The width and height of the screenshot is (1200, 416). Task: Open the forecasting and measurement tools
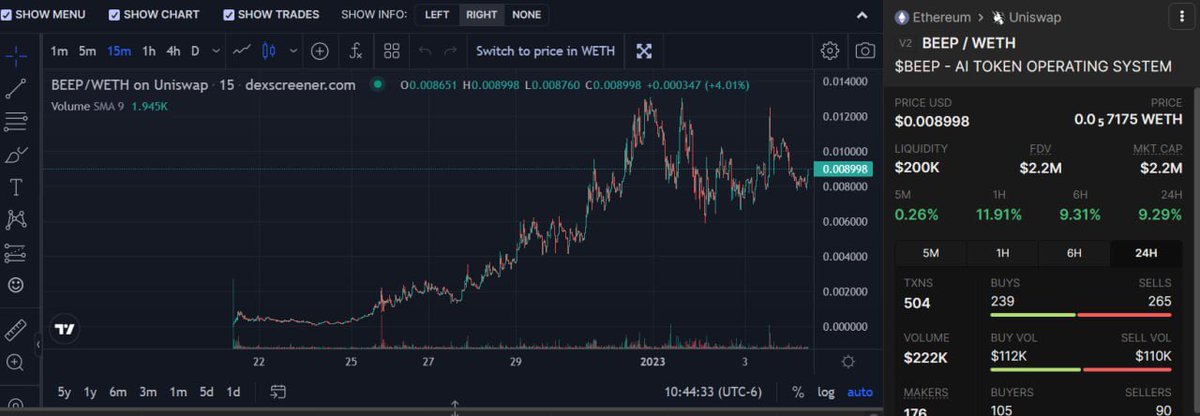click(16, 252)
